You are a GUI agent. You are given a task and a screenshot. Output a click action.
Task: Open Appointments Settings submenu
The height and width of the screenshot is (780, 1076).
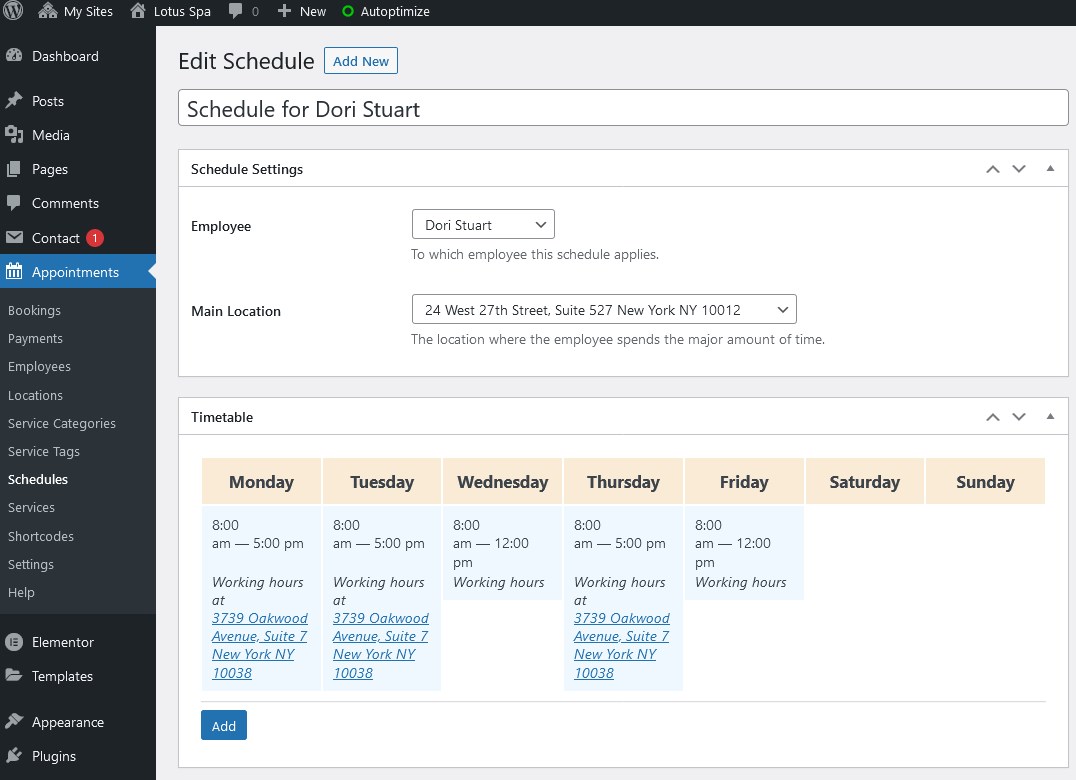point(31,564)
